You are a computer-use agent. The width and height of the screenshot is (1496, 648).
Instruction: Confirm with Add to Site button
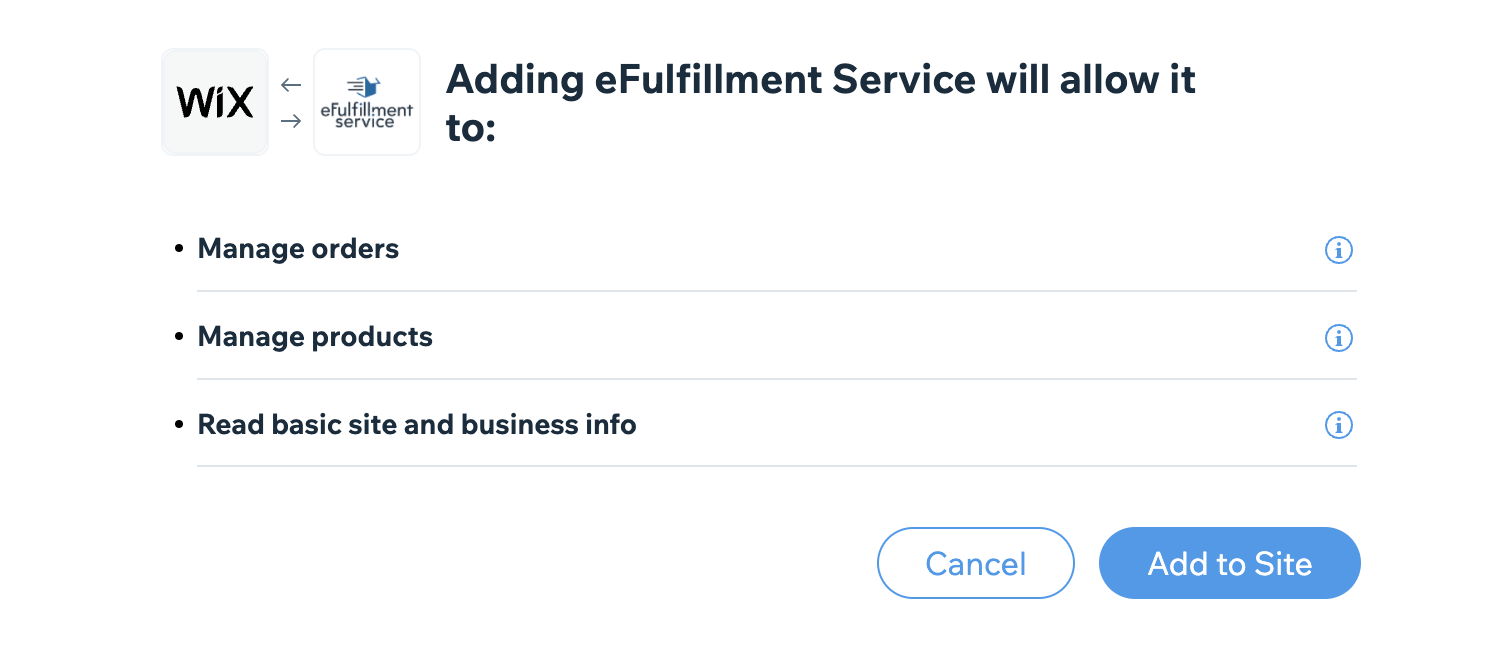[x=1230, y=563]
